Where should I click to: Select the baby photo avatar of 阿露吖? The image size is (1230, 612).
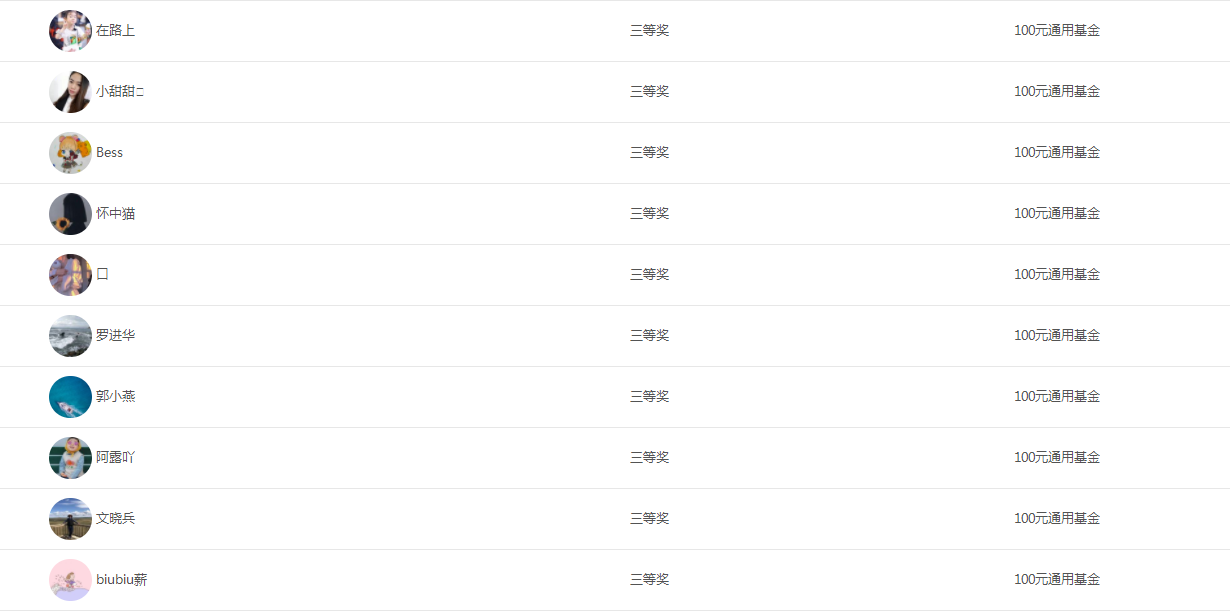[x=70, y=458]
